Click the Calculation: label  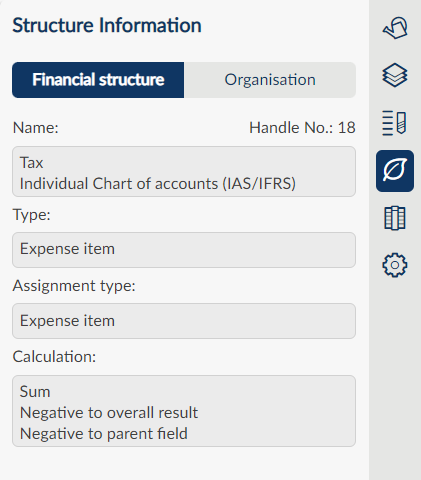54,357
